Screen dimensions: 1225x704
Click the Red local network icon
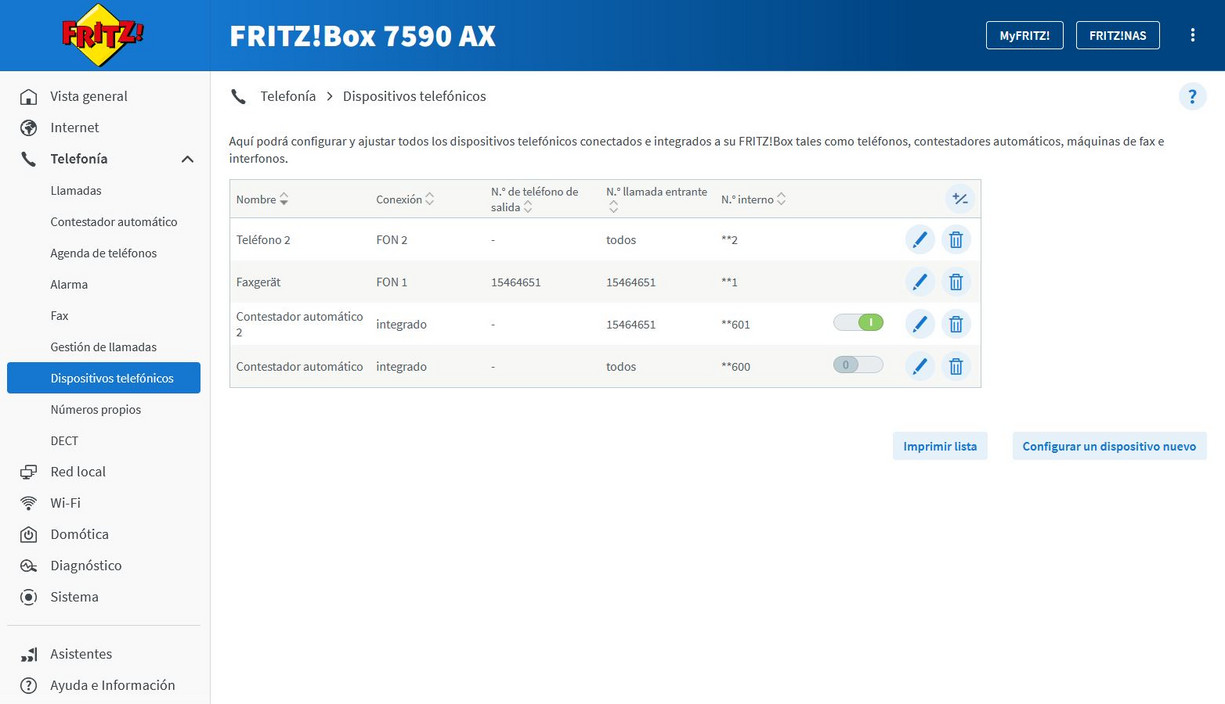[x=29, y=472]
